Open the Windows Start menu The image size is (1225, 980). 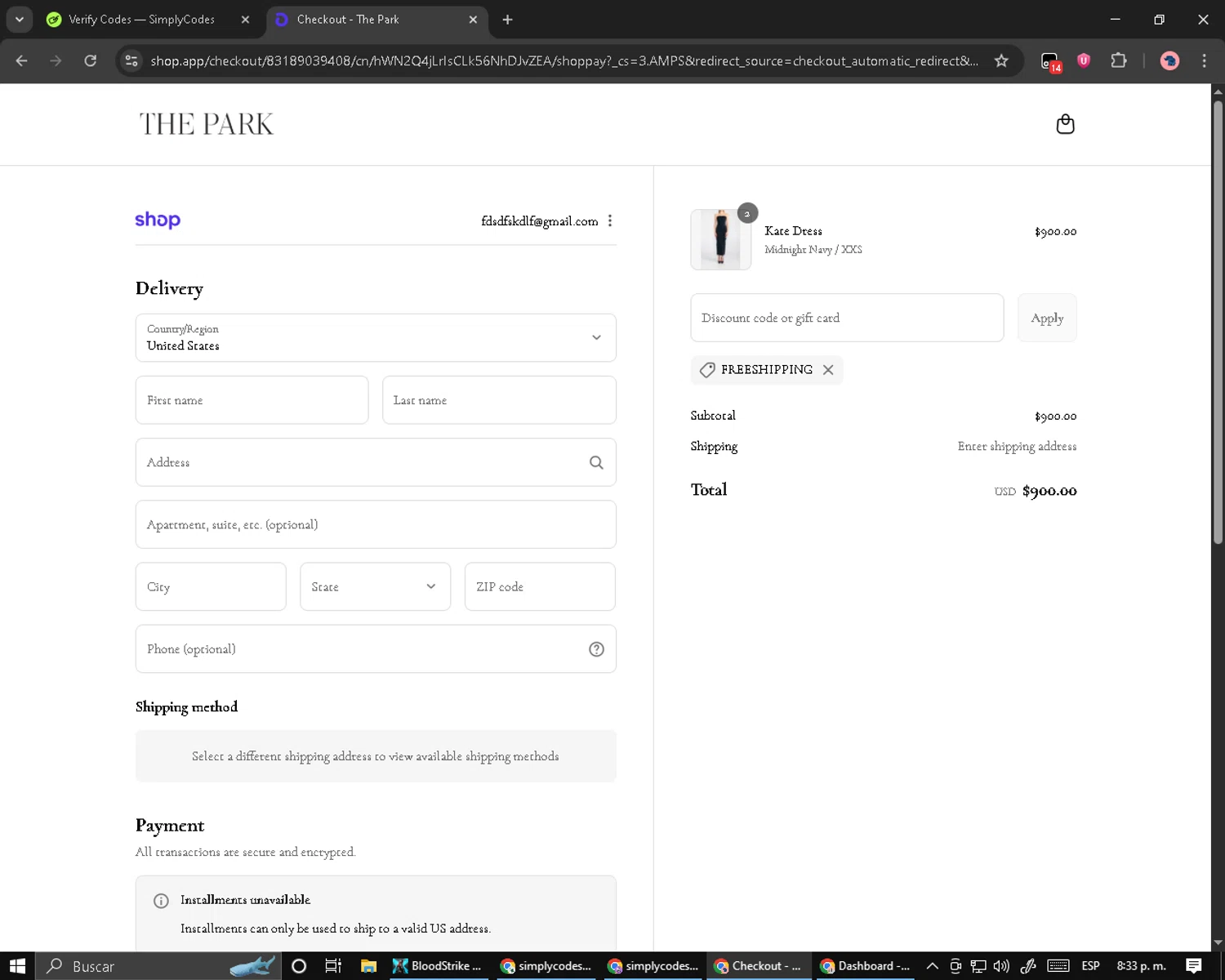point(17,966)
